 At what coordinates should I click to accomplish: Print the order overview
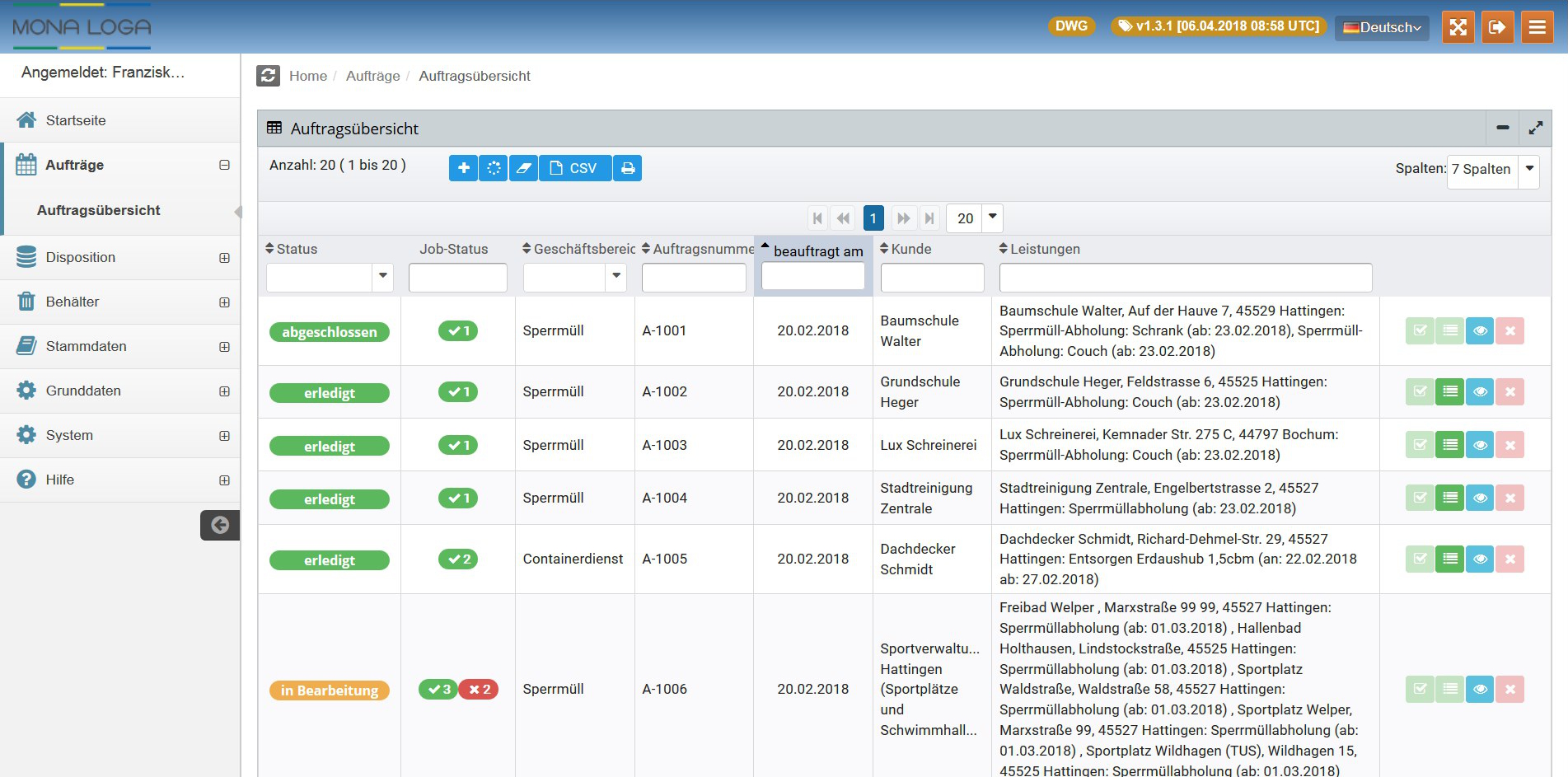pyautogui.click(x=628, y=168)
